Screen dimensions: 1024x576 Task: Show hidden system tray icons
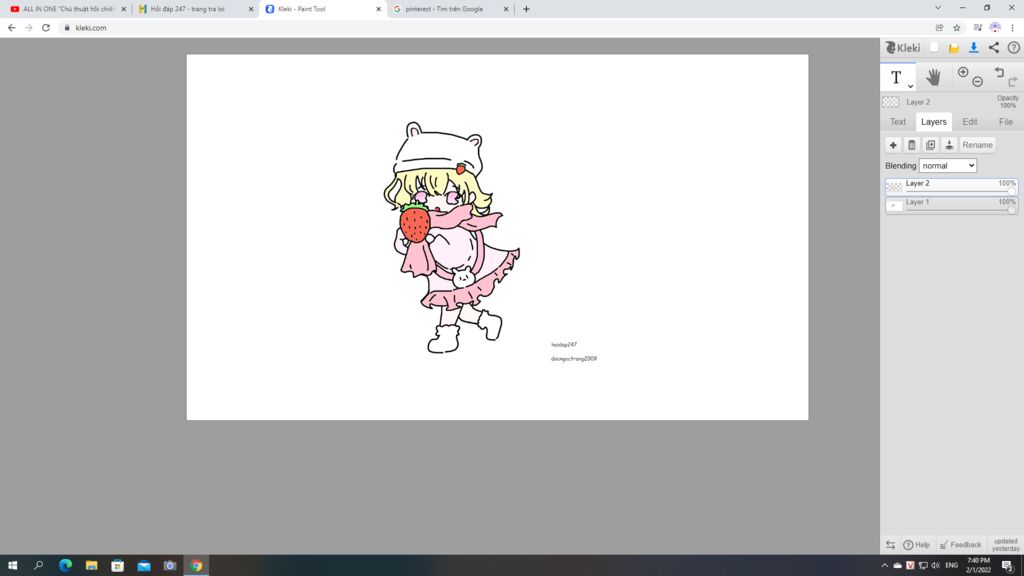[x=884, y=566]
